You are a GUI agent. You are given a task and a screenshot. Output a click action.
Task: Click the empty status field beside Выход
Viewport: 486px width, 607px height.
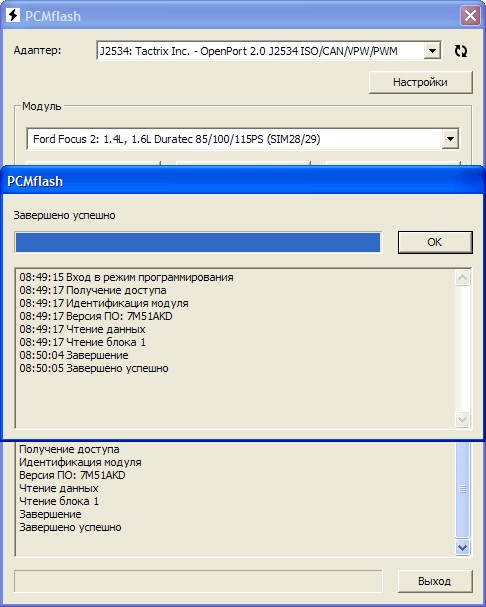tap(198, 581)
